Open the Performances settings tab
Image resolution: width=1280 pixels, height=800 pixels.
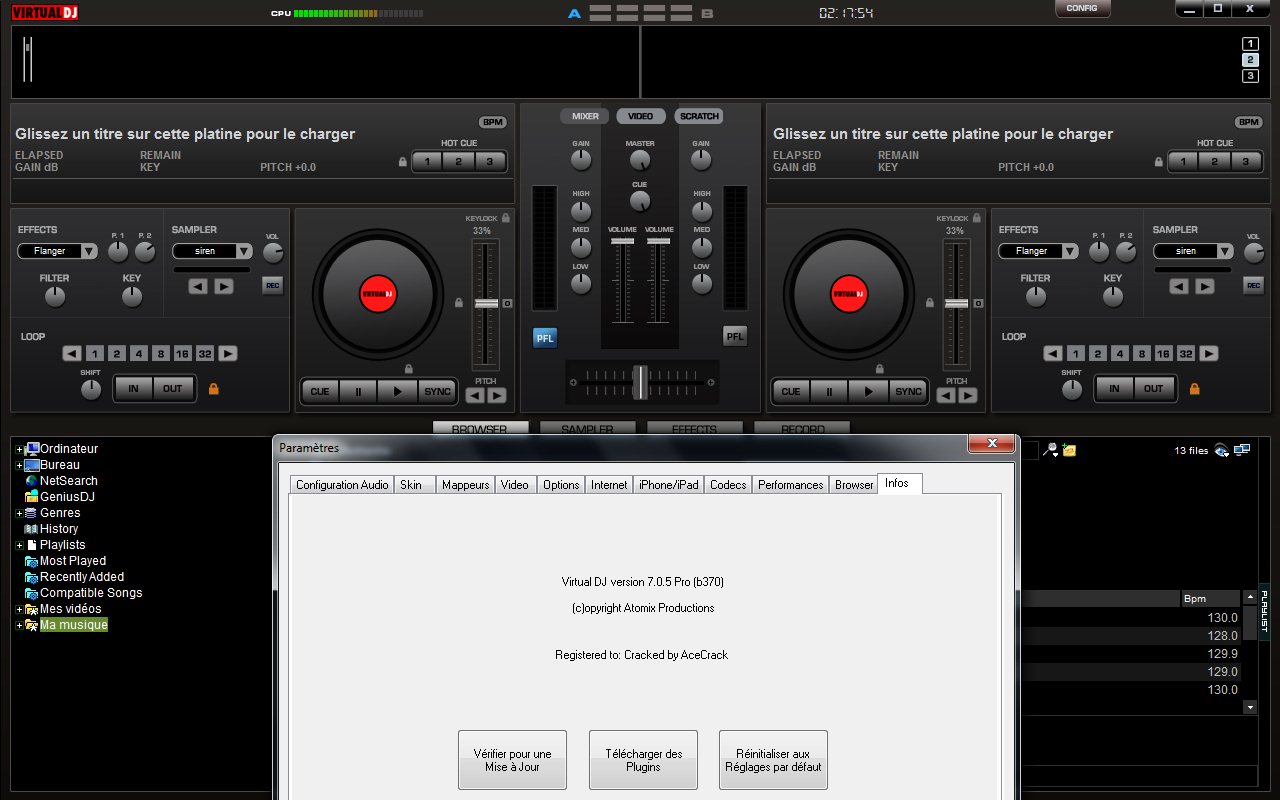click(791, 485)
